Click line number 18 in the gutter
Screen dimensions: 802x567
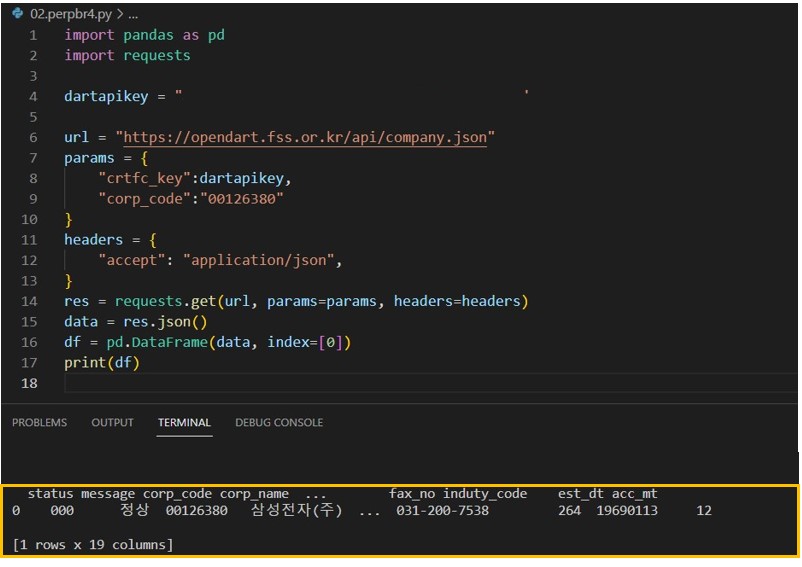tap(29, 383)
